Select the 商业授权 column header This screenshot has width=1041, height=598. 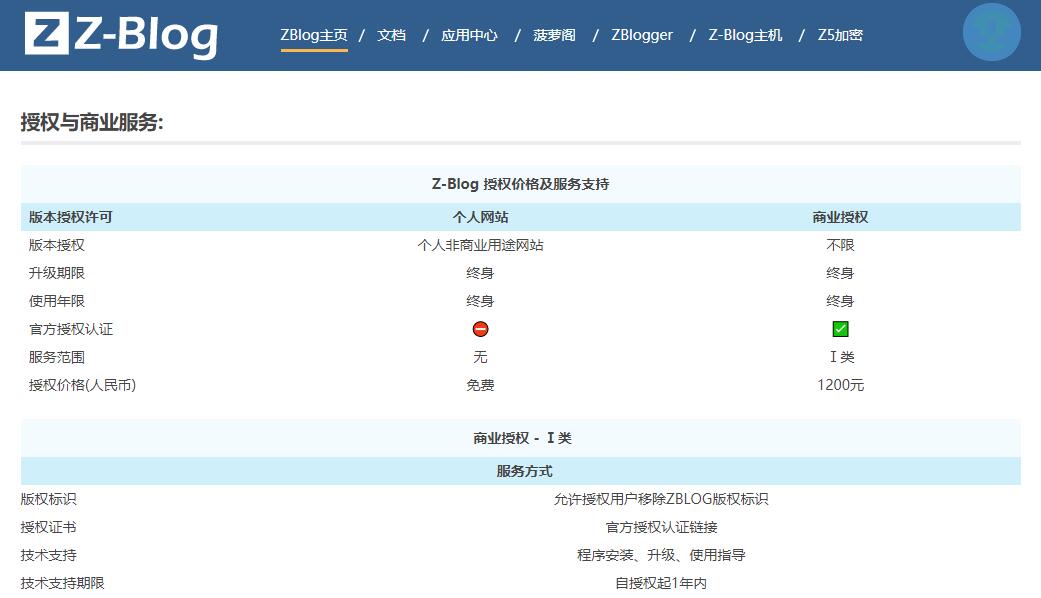tap(841, 217)
